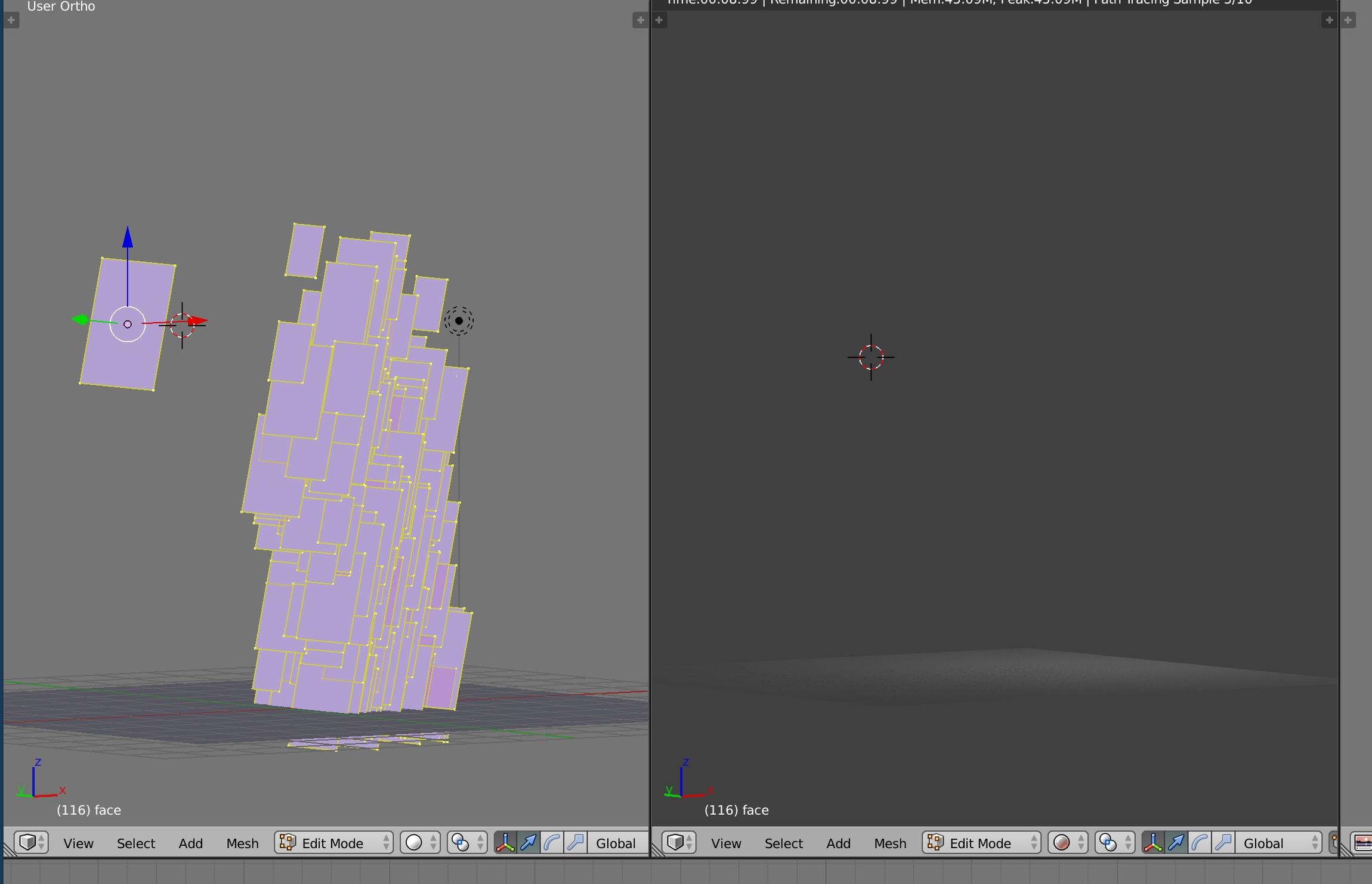Open viewport shading selector with white sphere icon
This screenshot has height=884, width=1372.
421,842
